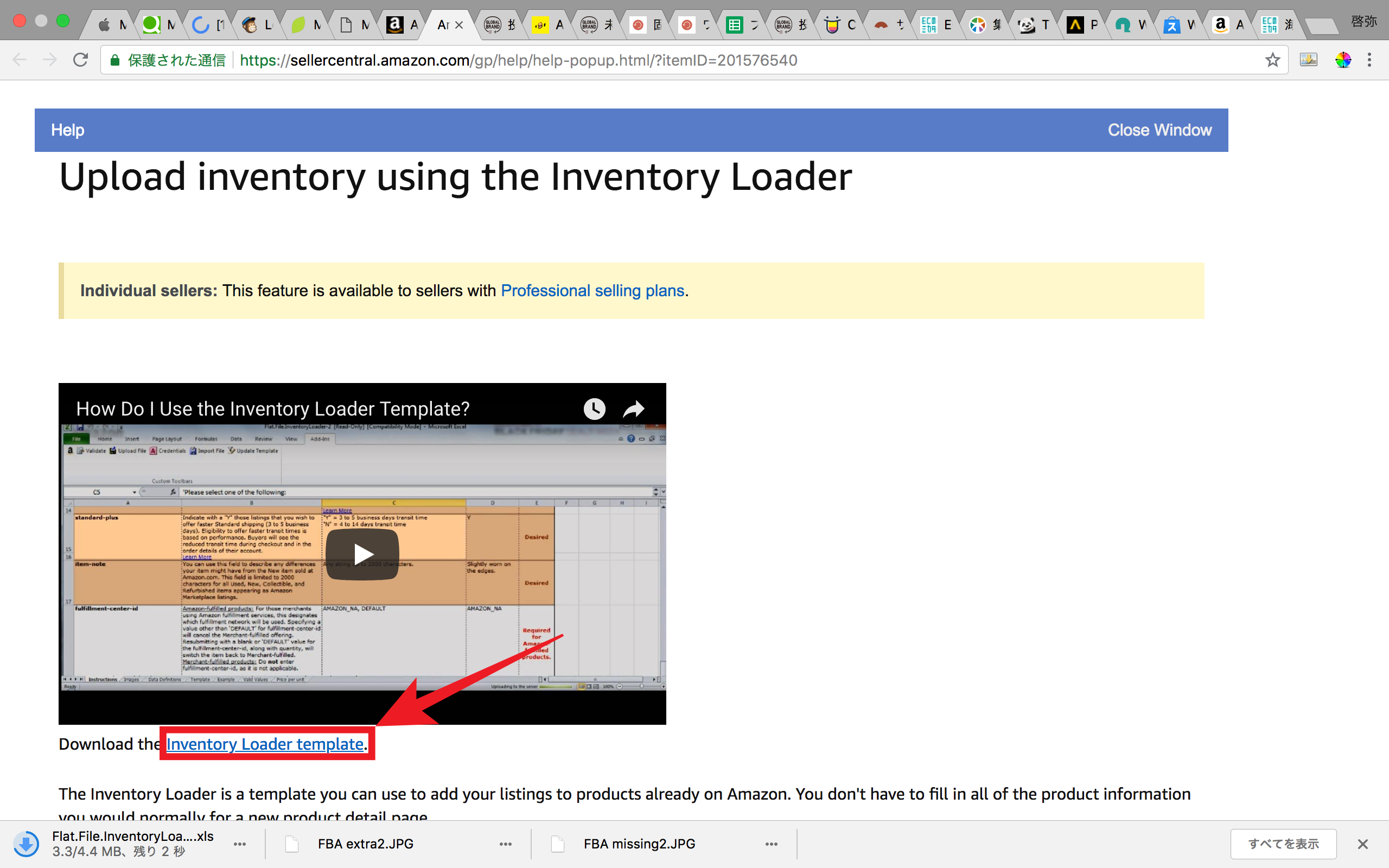This screenshot has width=1389, height=868.
Task: Open the new tab button
Action: (x=1321, y=26)
